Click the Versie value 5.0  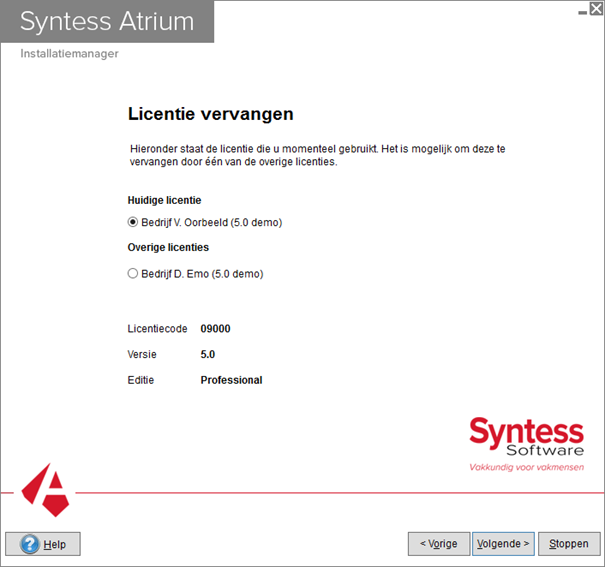pyautogui.click(x=208, y=354)
